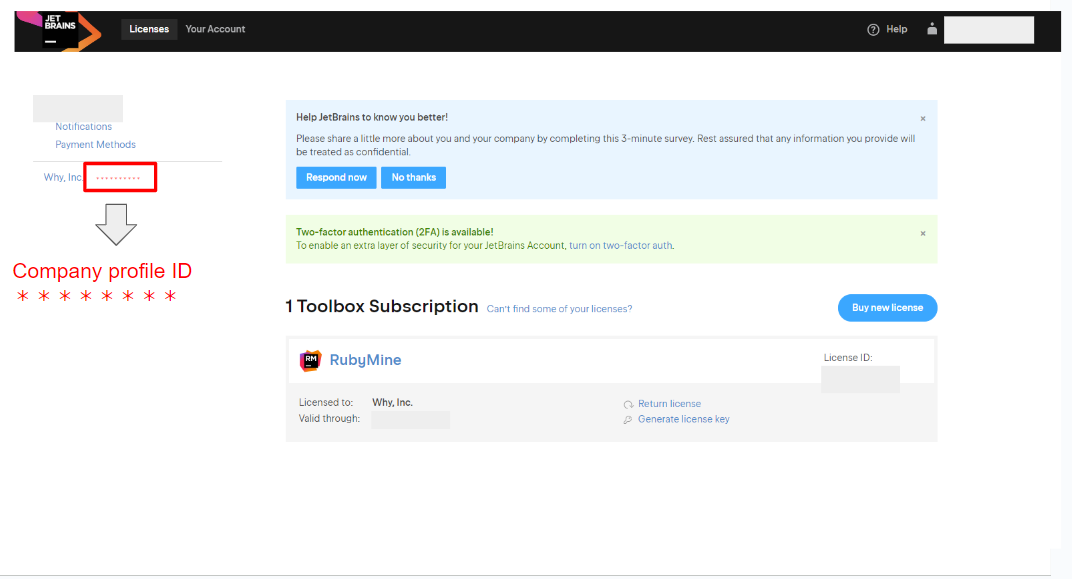This screenshot has height=579, width=1072.
Task: Click the account name field in header
Action: point(989,30)
